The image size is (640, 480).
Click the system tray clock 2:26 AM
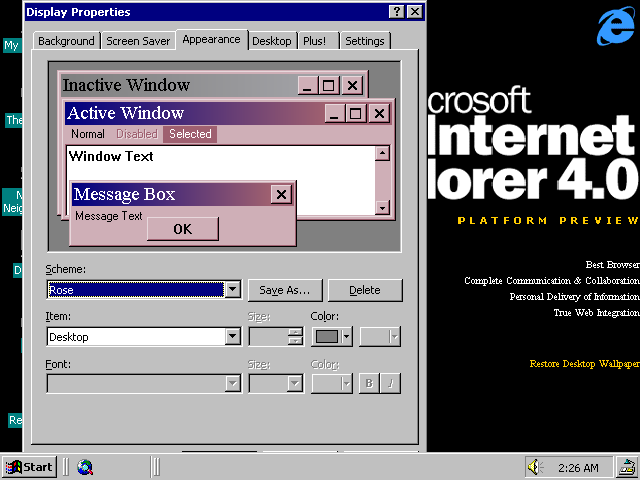coord(578,468)
